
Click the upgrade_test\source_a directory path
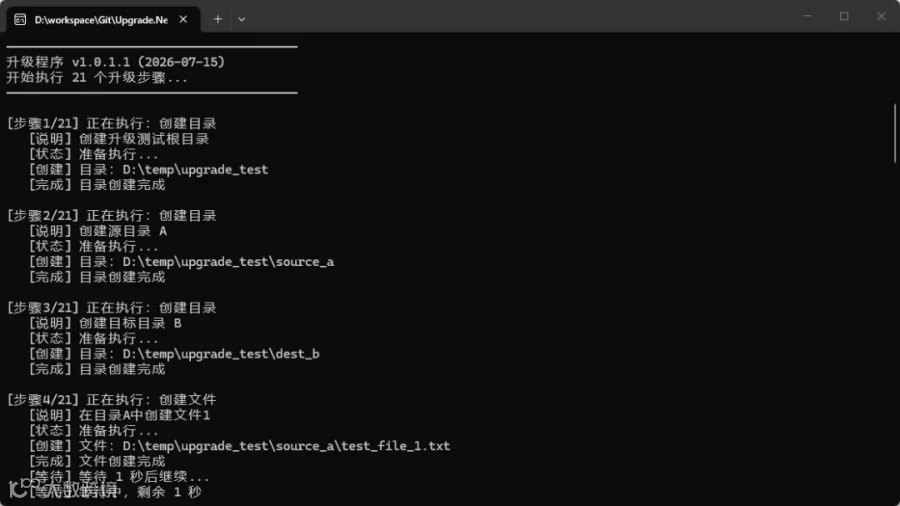tap(228, 262)
